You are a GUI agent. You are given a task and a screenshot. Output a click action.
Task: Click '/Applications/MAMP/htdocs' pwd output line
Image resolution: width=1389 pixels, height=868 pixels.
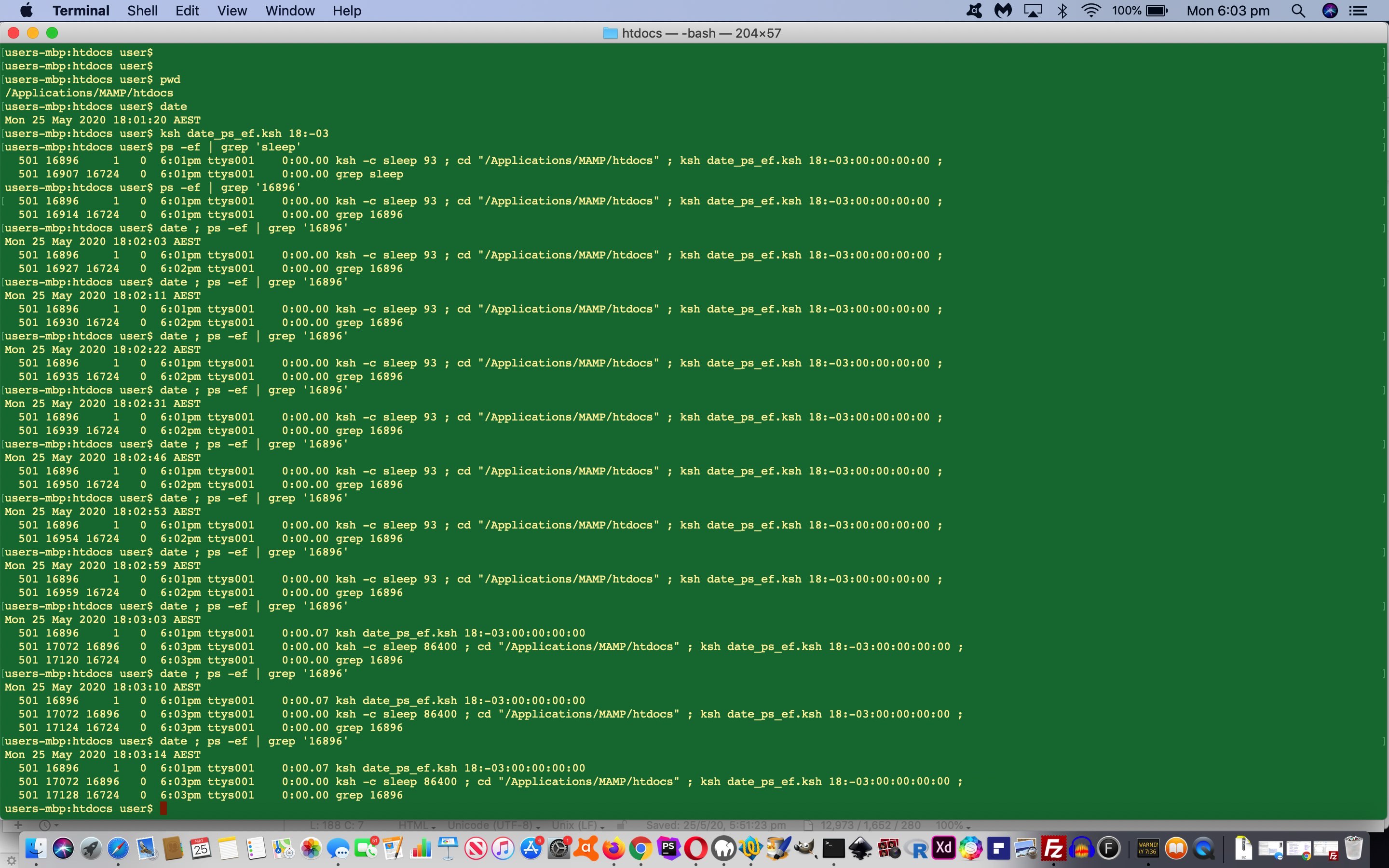89,93
